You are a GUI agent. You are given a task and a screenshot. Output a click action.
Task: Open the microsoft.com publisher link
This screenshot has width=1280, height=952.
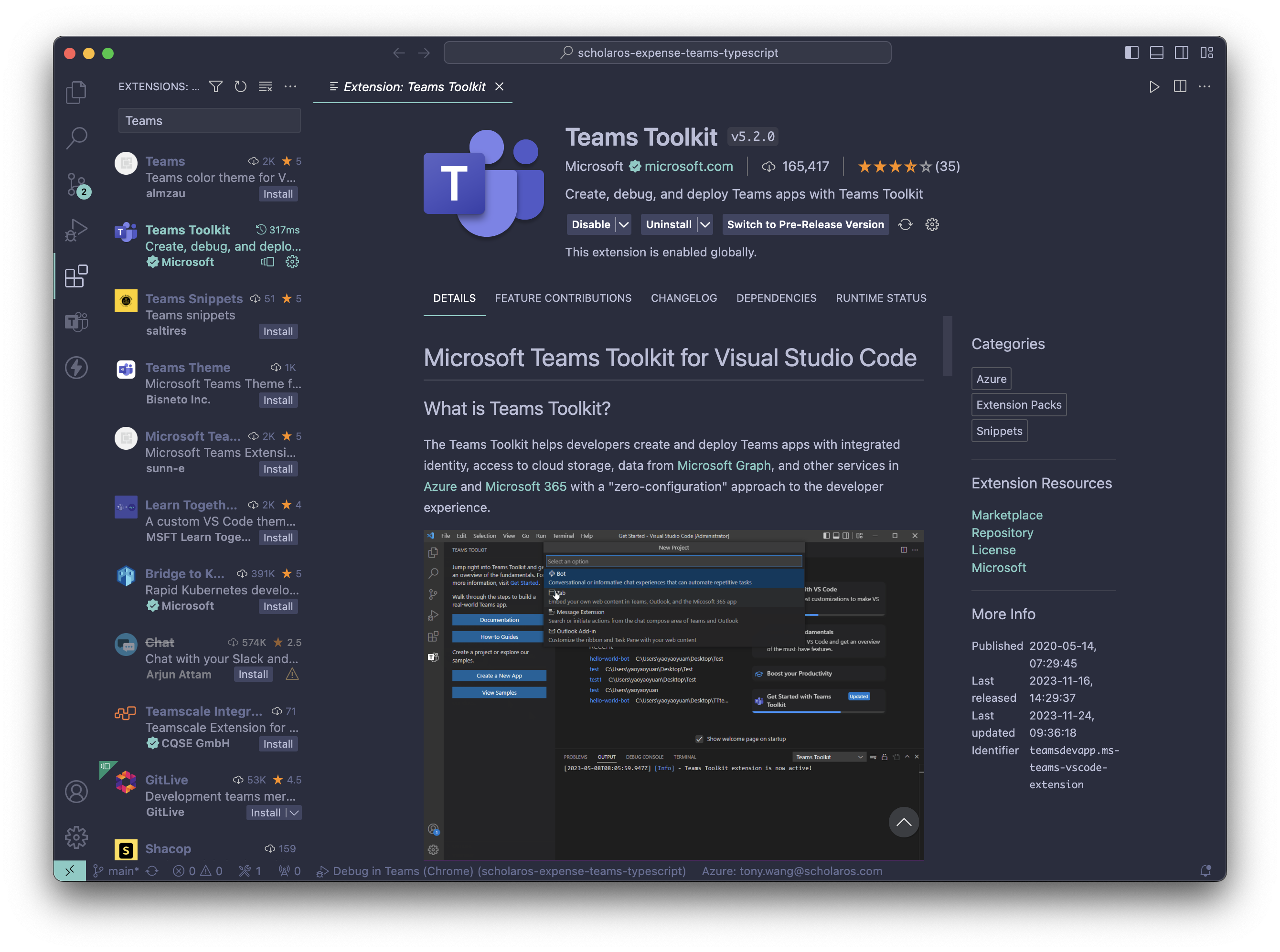pyautogui.click(x=689, y=167)
